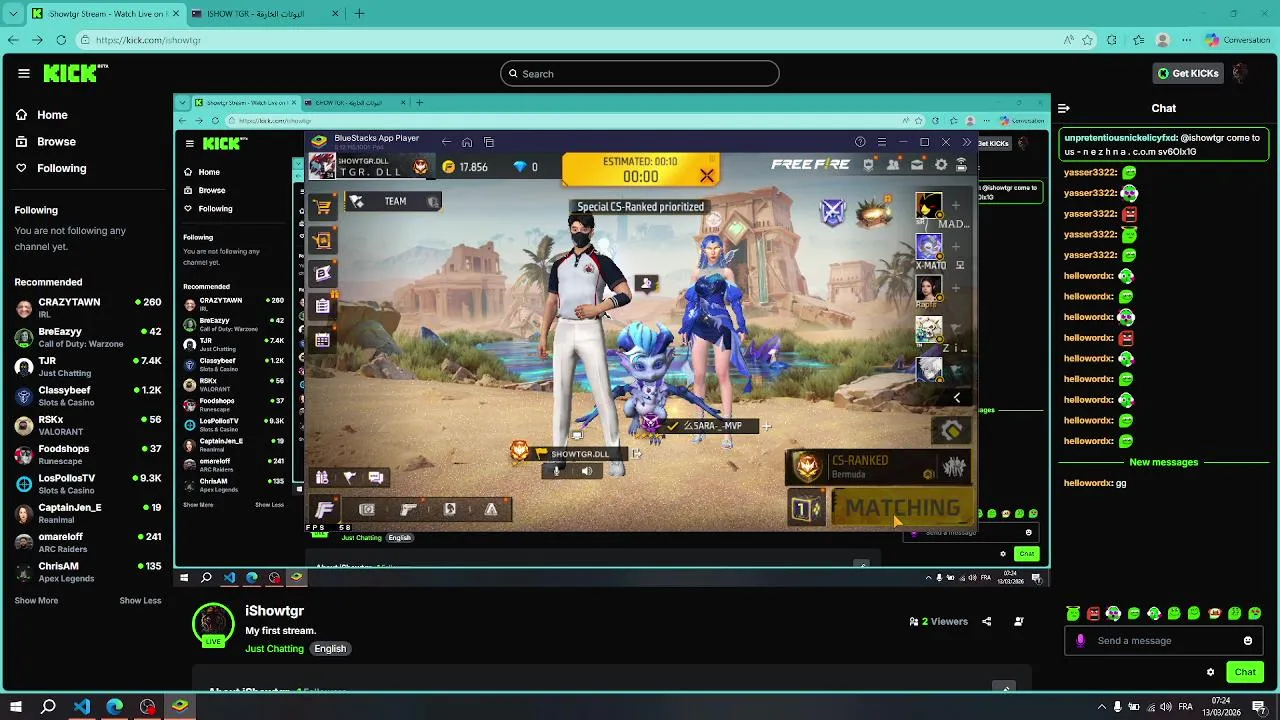Viewport: 1280px width, 720px height.
Task: Open the user avatar menu
Action: pos(1240,73)
